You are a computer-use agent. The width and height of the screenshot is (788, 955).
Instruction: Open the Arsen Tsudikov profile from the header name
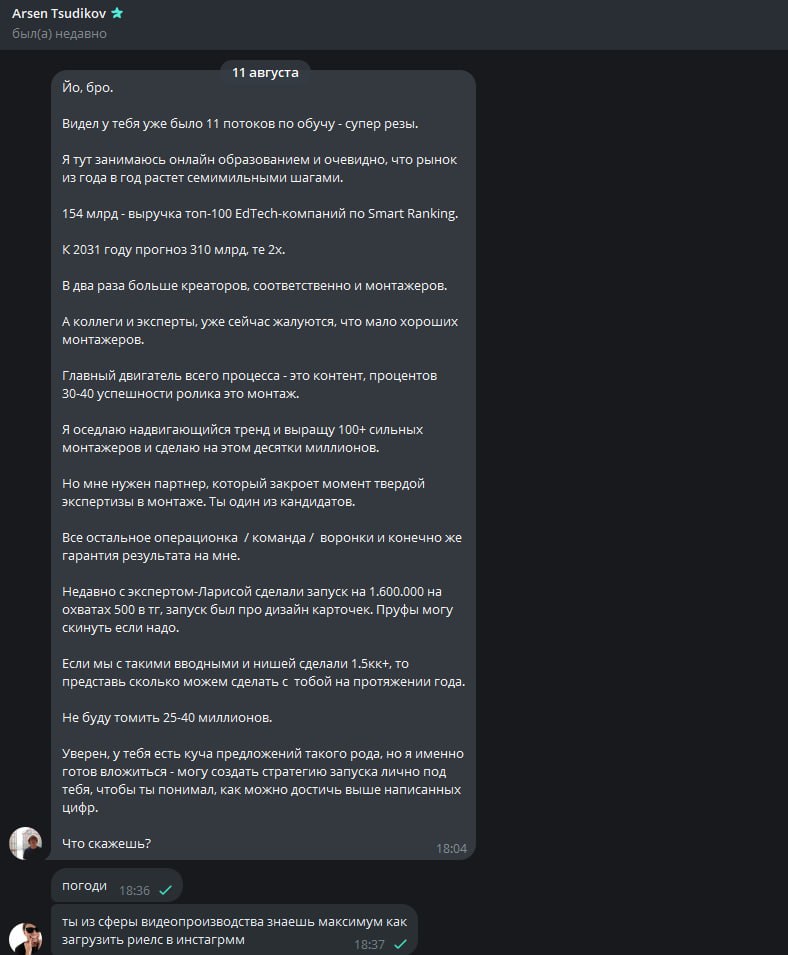point(59,13)
